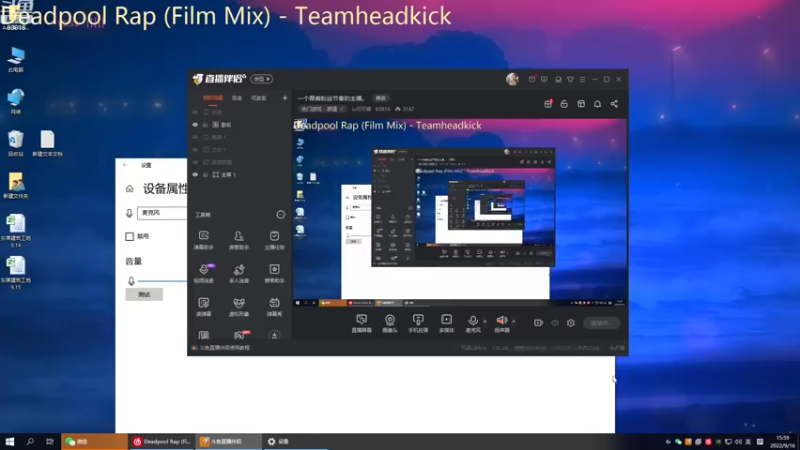Toggle the lock on the second source row
Viewport: 800px width, 450px height.
206,124
